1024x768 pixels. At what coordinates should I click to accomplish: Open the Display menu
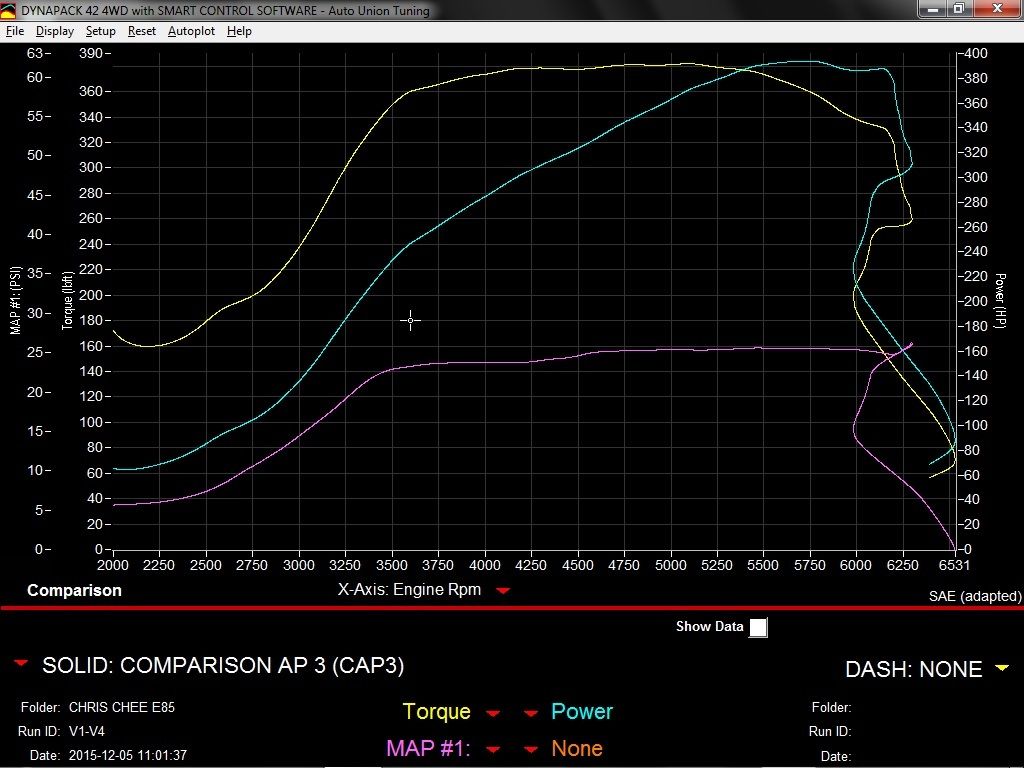point(55,31)
